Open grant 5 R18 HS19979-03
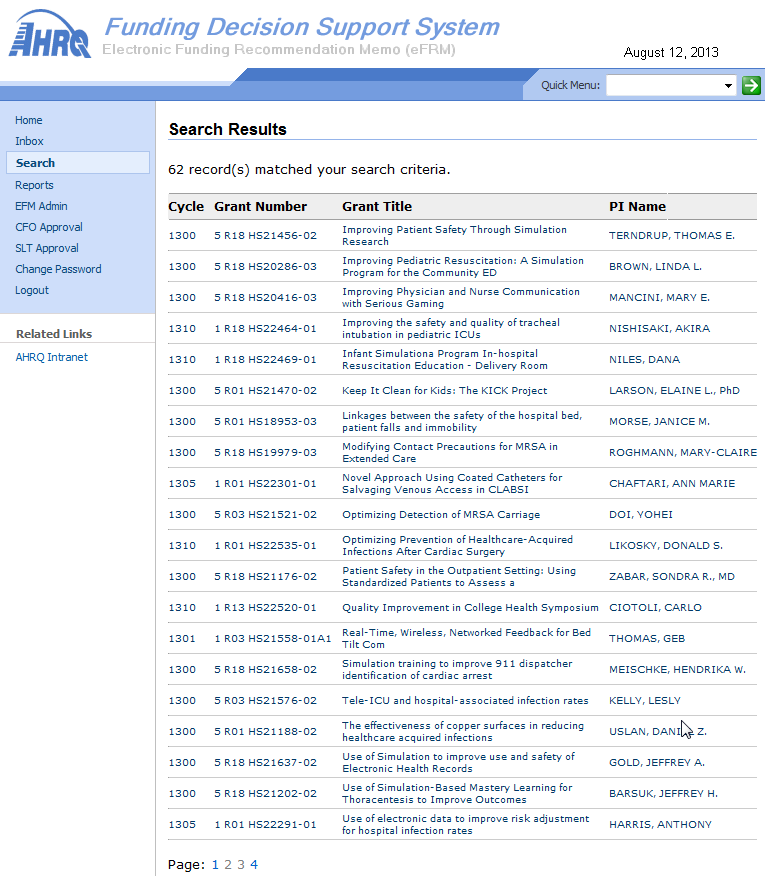This screenshot has width=765, height=876. tap(265, 453)
